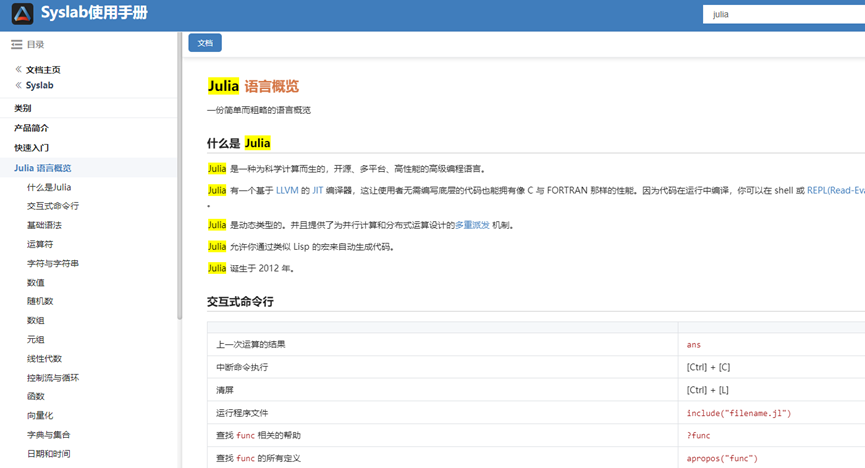
Task: Click the ans code cell
Action: 693,345
